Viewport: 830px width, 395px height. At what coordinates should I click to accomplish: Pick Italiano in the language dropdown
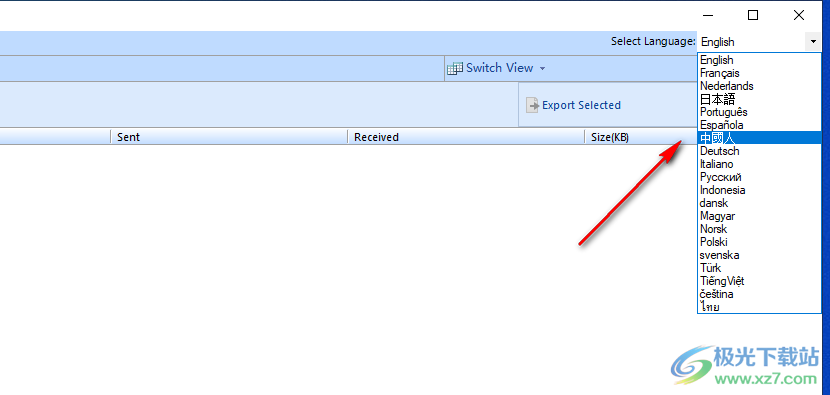759,164
